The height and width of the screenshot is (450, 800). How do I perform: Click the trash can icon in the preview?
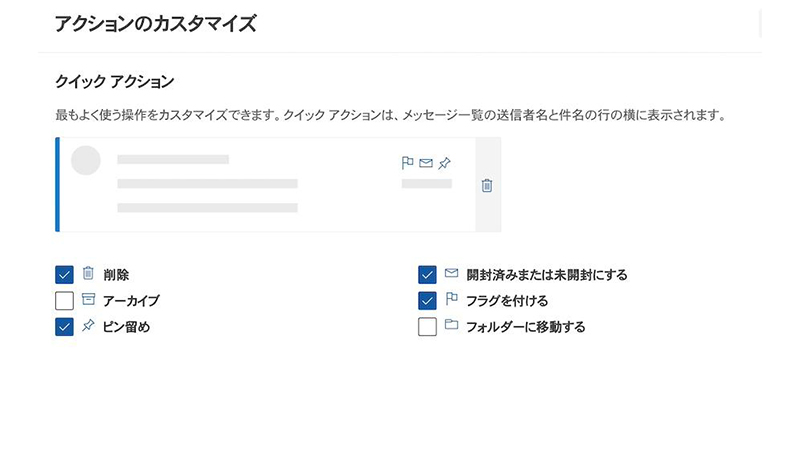click(487, 185)
